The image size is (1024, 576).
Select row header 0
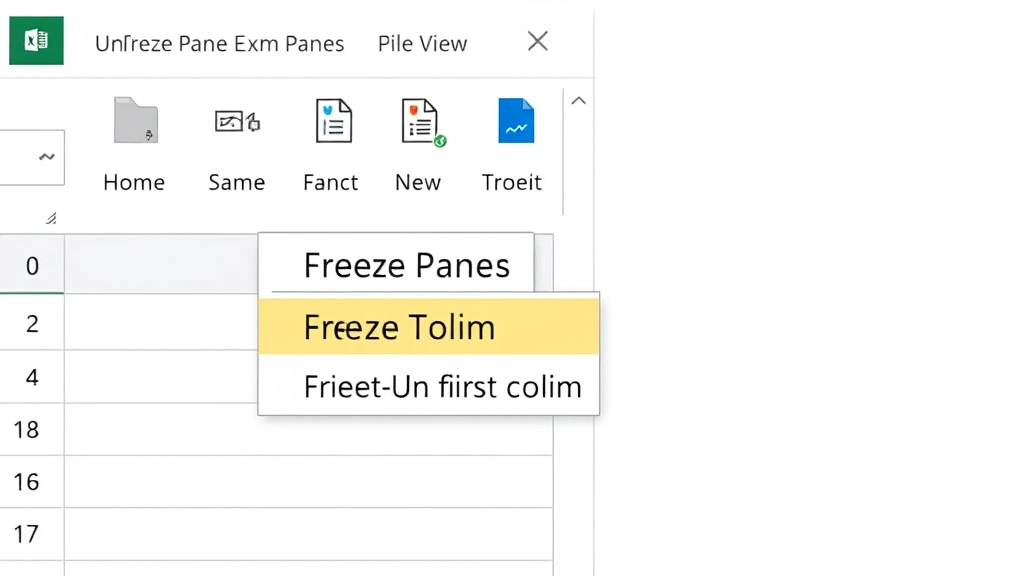click(x=31, y=265)
